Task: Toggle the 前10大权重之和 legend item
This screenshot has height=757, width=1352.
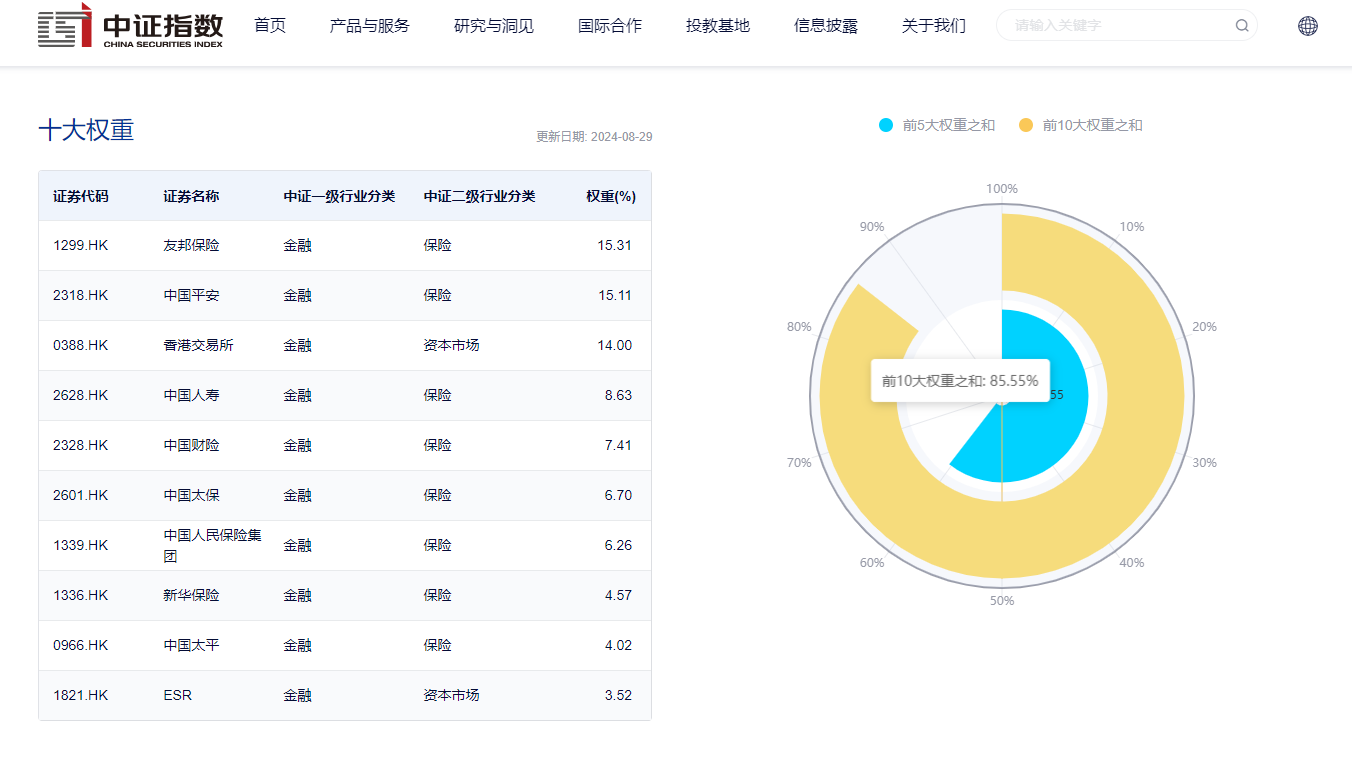Action: [1080, 125]
